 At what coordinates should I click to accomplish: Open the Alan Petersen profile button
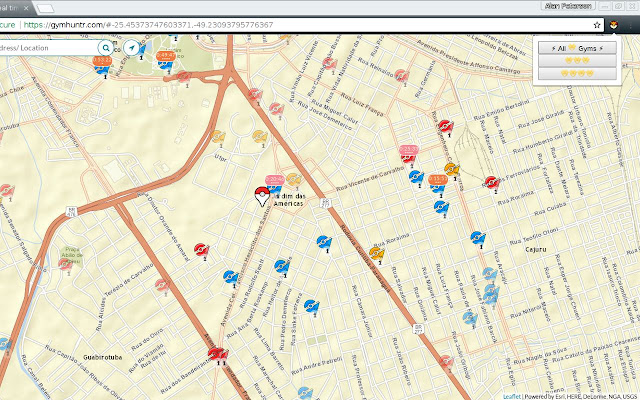[568, 6]
